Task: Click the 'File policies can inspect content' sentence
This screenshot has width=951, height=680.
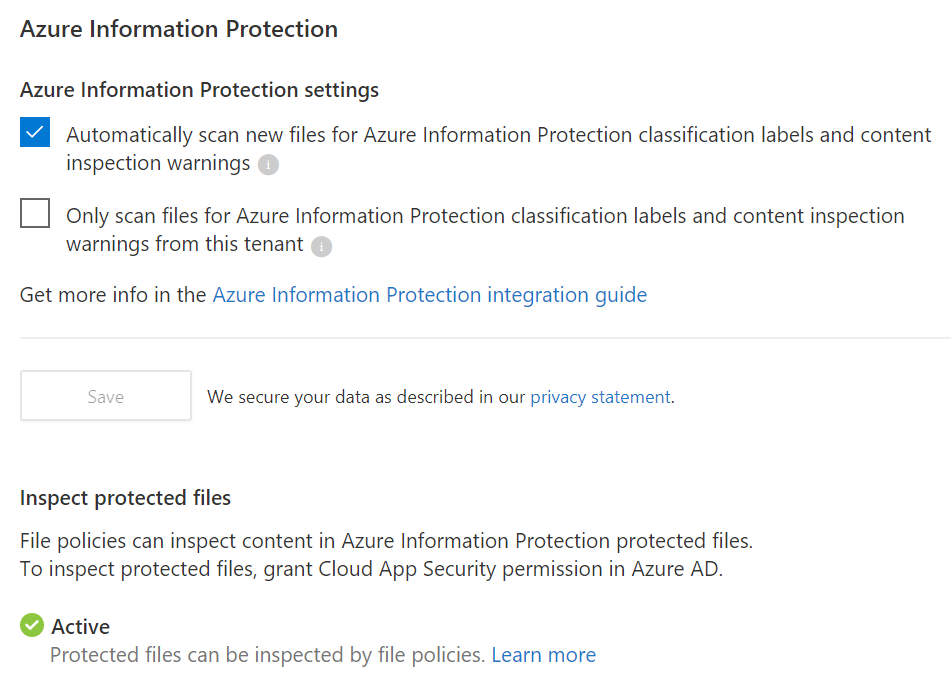Action: pos(386,541)
